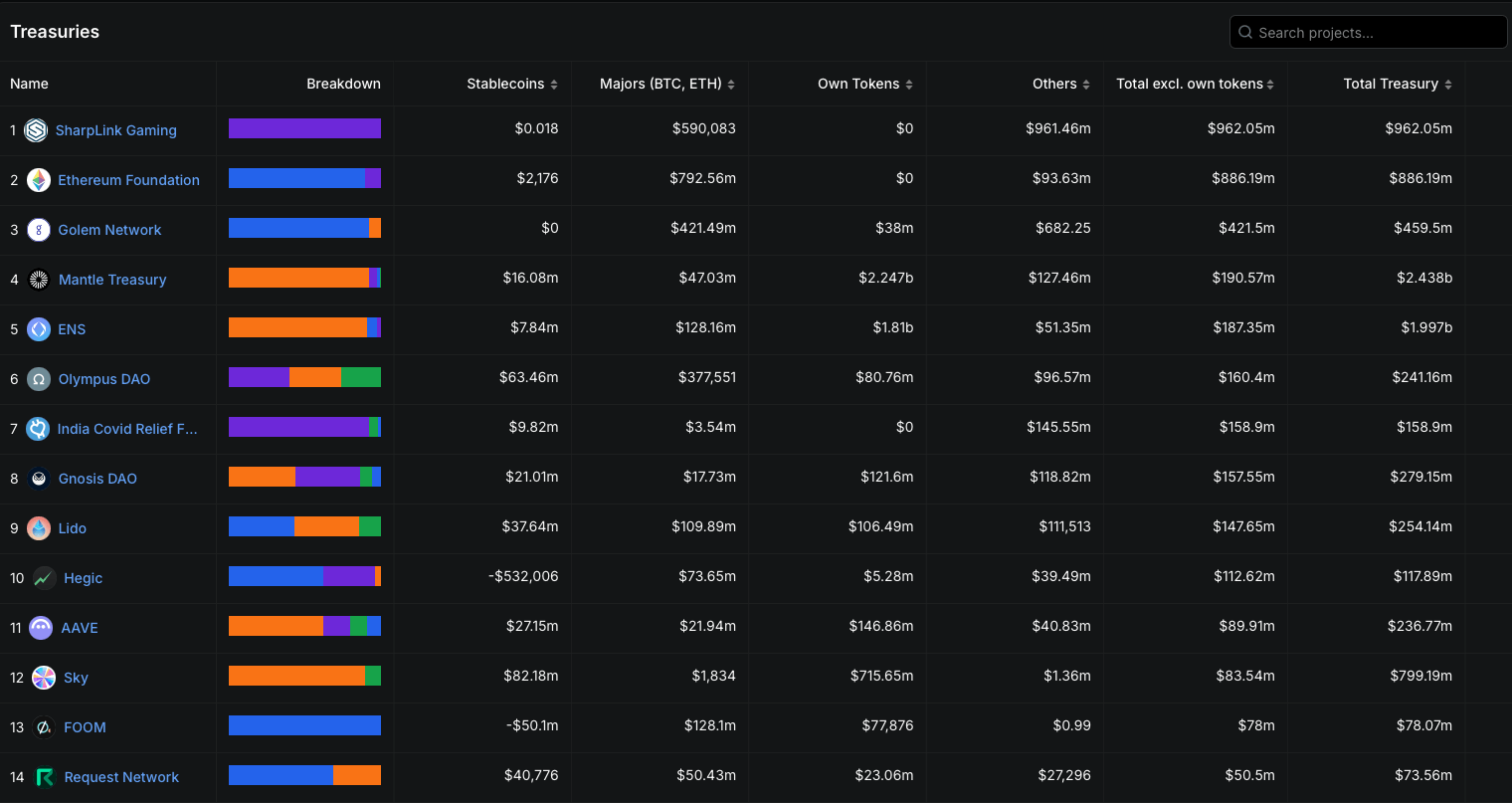Click the SharpLink Gaming logo icon

click(36, 130)
